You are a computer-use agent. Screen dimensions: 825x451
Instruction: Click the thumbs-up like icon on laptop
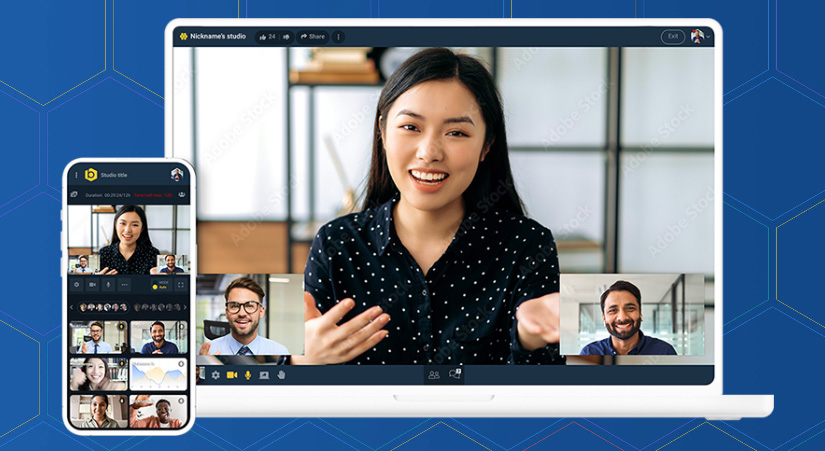(x=263, y=37)
